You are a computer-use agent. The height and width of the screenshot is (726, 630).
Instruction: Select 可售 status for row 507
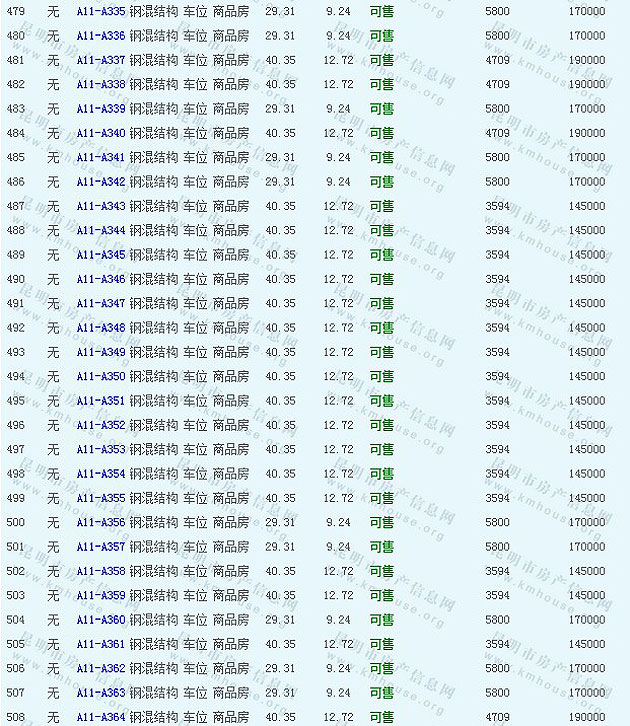coord(381,692)
